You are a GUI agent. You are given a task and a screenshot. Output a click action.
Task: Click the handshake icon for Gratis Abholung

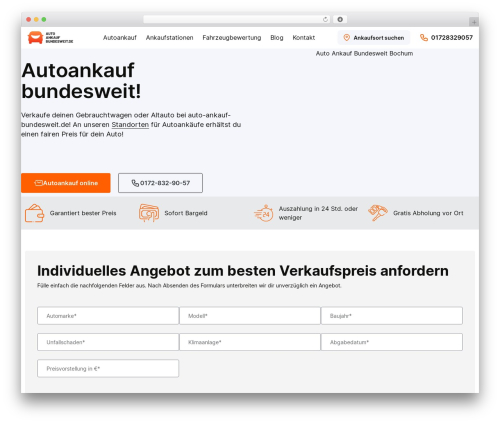378,213
